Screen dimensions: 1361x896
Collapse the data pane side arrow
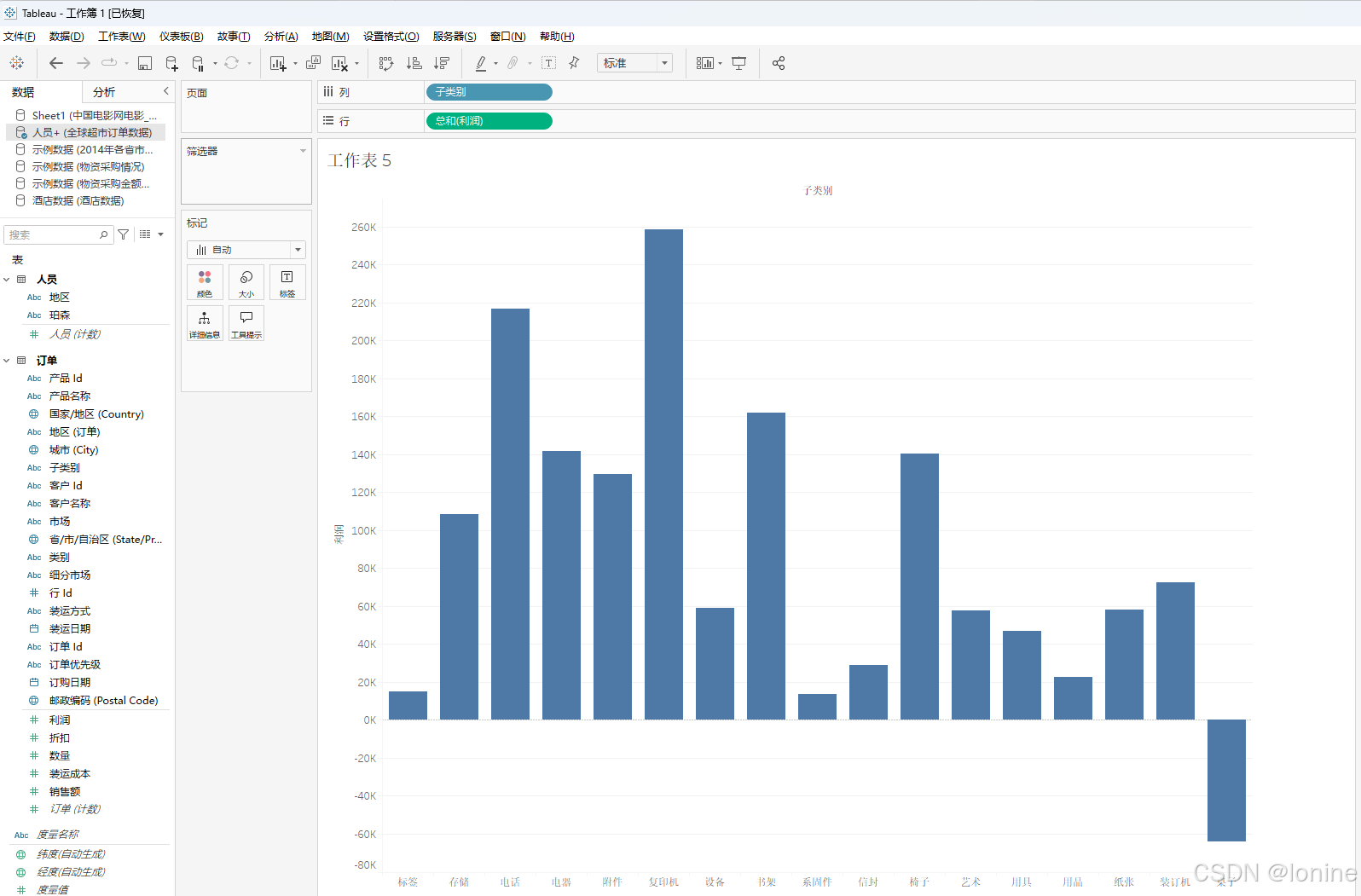166,91
